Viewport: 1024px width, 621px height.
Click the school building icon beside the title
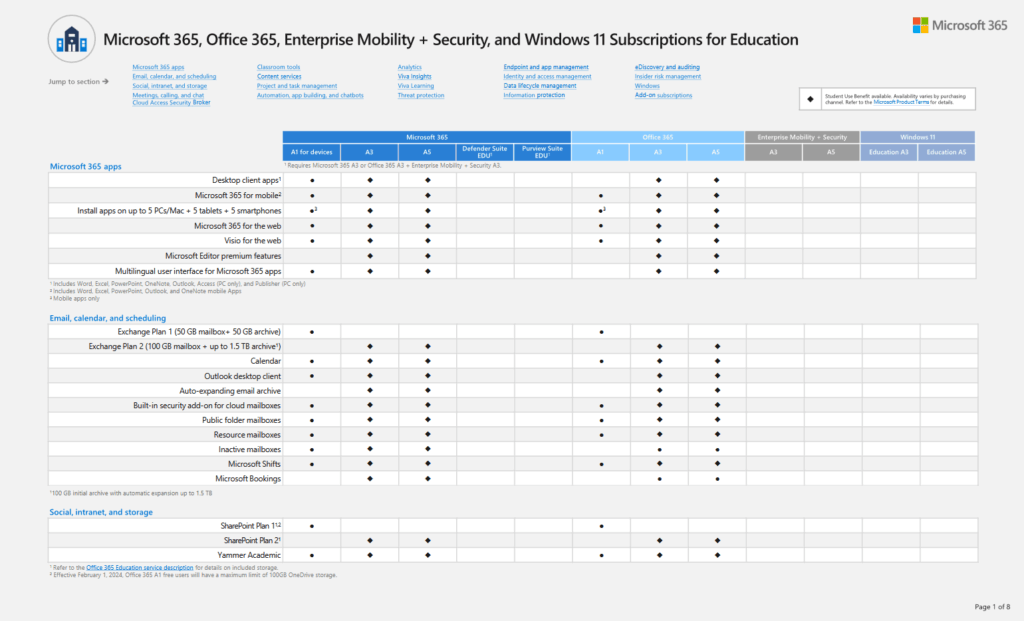click(x=71, y=39)
